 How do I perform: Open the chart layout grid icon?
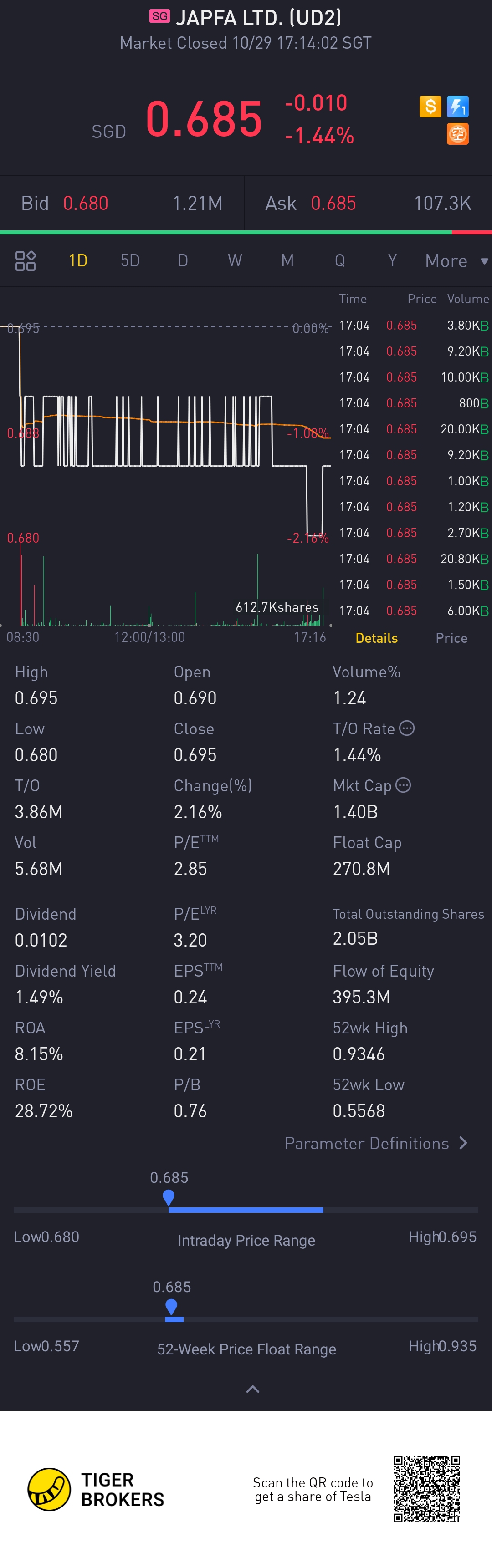pos(26,260)
